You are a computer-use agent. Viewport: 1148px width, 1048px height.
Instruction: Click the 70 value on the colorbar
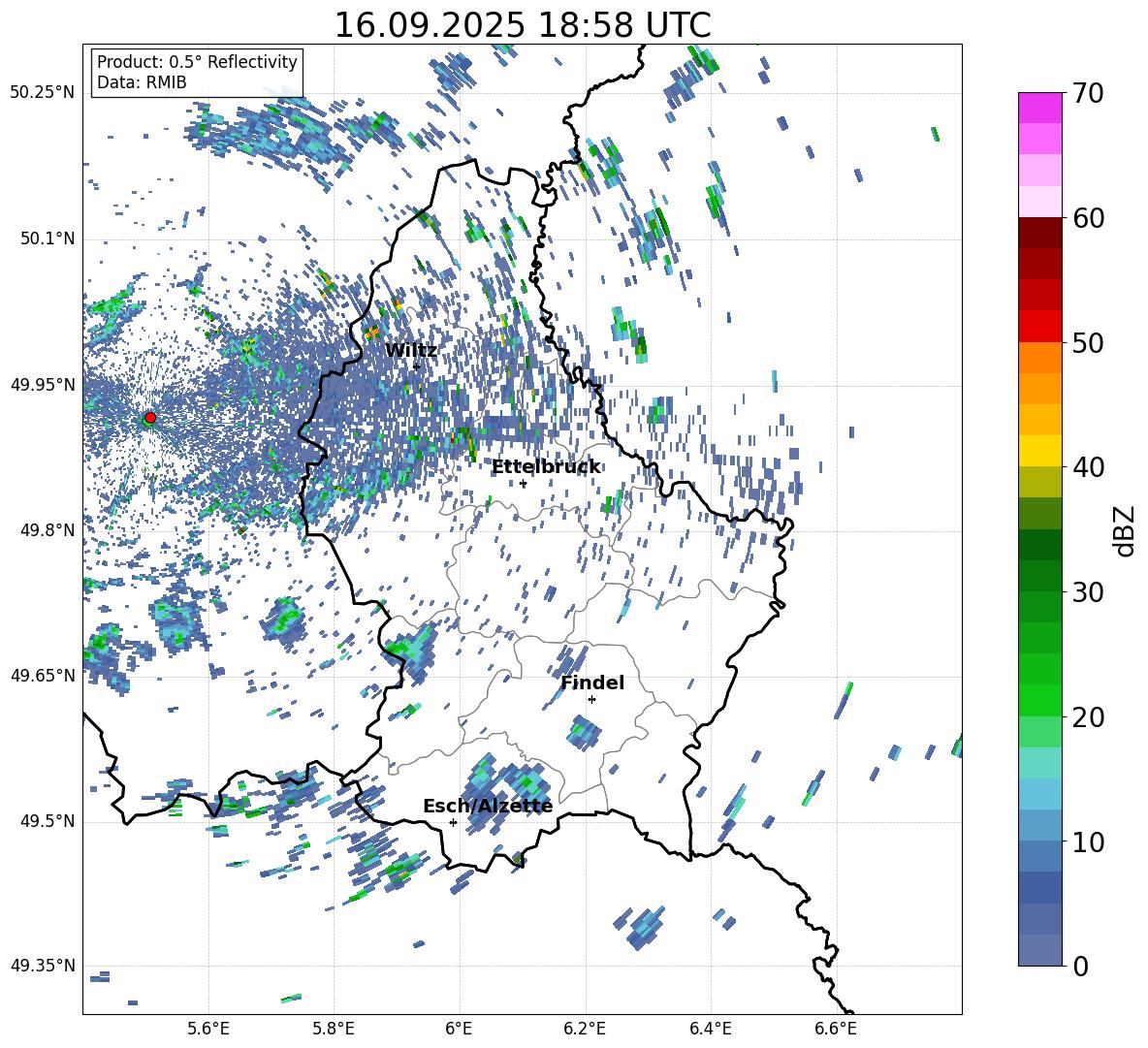1088,93
